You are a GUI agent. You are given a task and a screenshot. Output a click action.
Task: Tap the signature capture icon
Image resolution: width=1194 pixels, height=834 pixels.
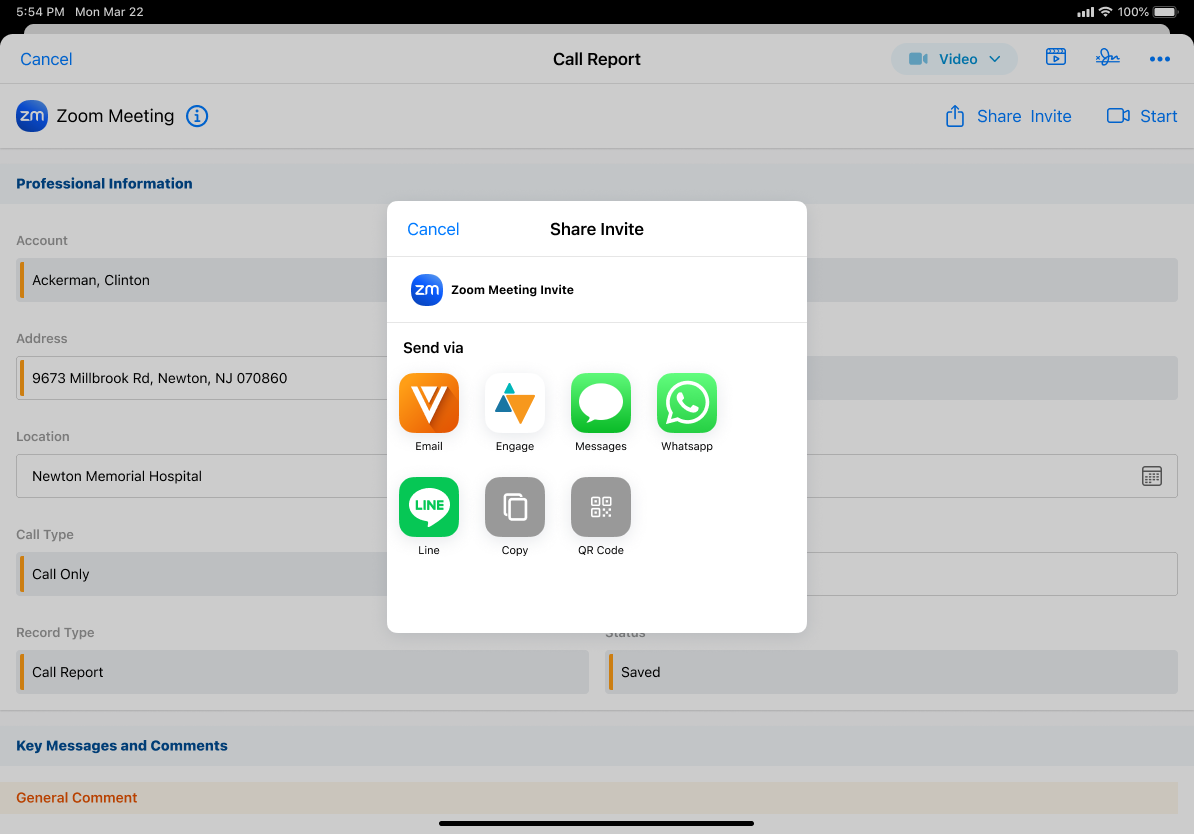coord(1107,58)
